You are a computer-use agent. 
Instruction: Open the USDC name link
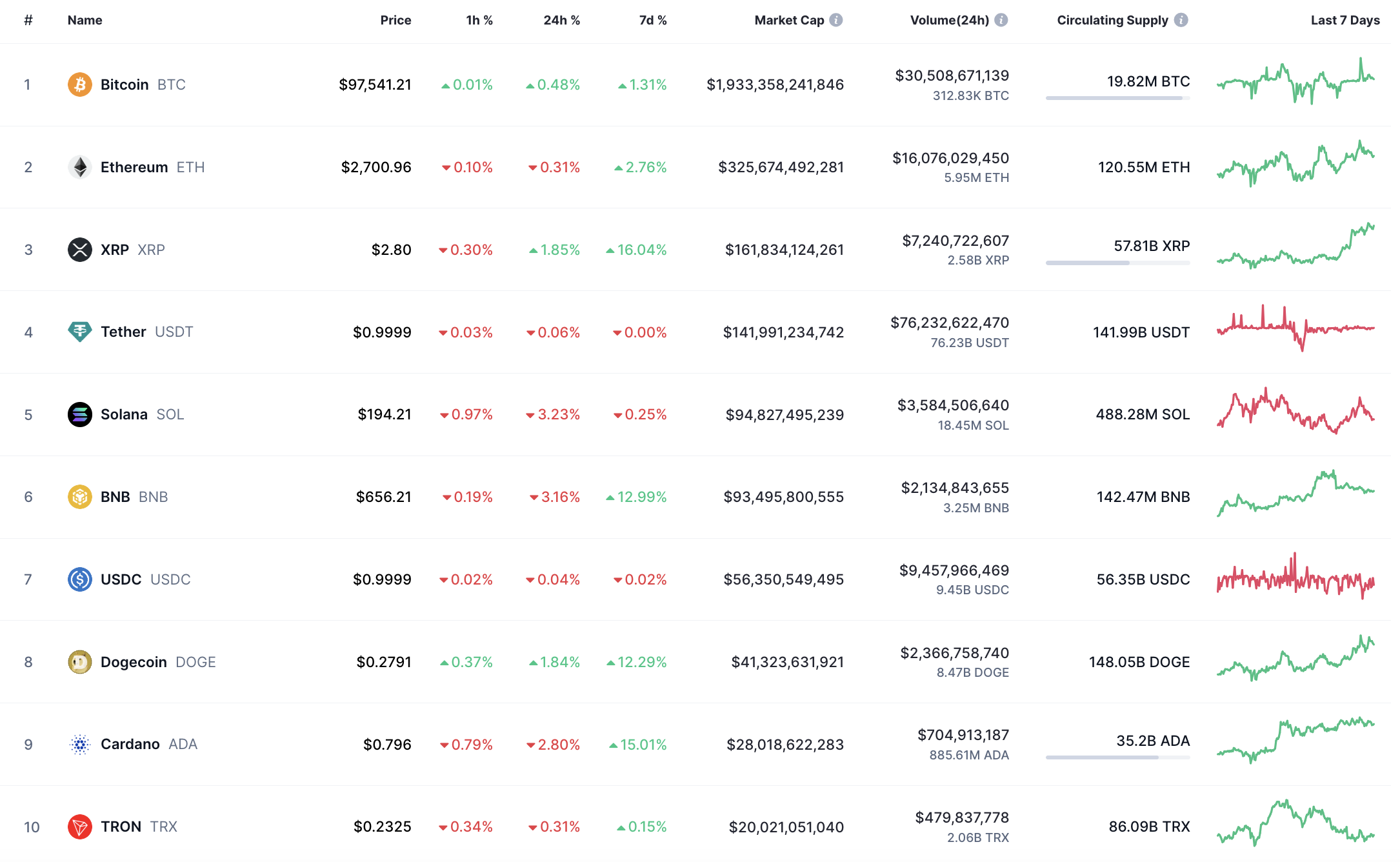[x=121, y=579]
